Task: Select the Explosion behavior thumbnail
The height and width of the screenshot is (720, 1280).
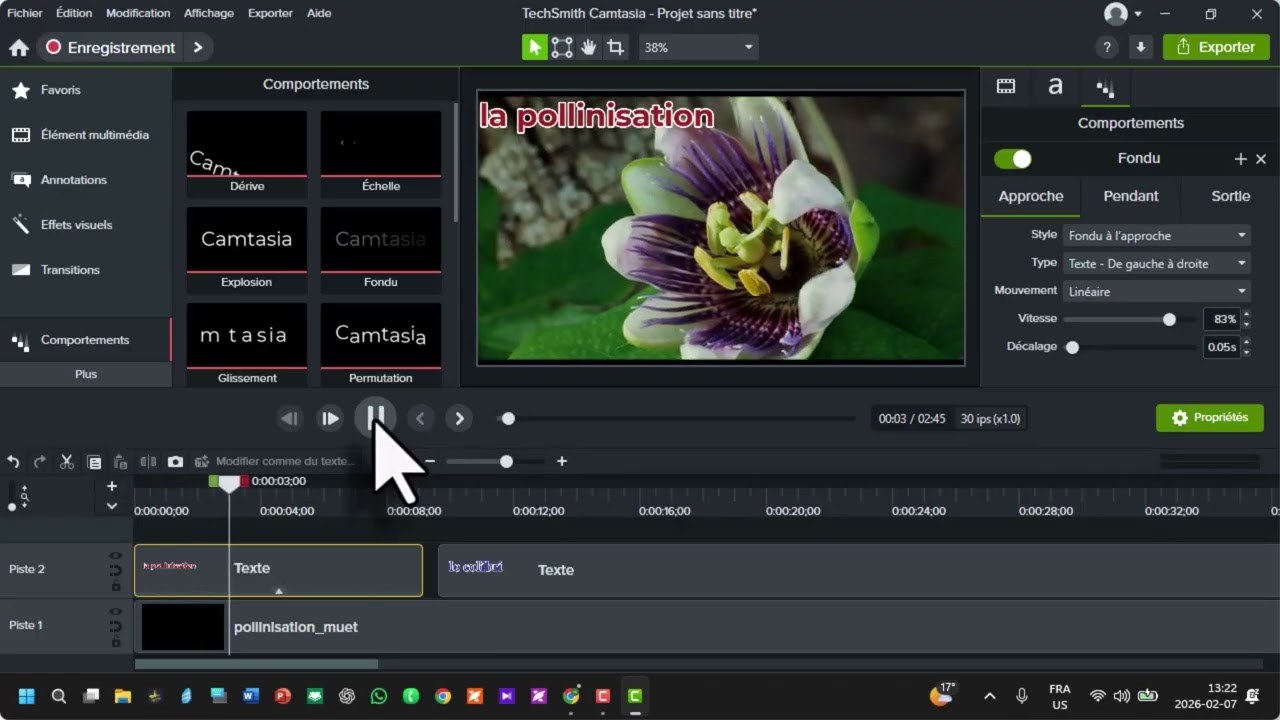Action: pyautogui.click(x=247, y=248)
